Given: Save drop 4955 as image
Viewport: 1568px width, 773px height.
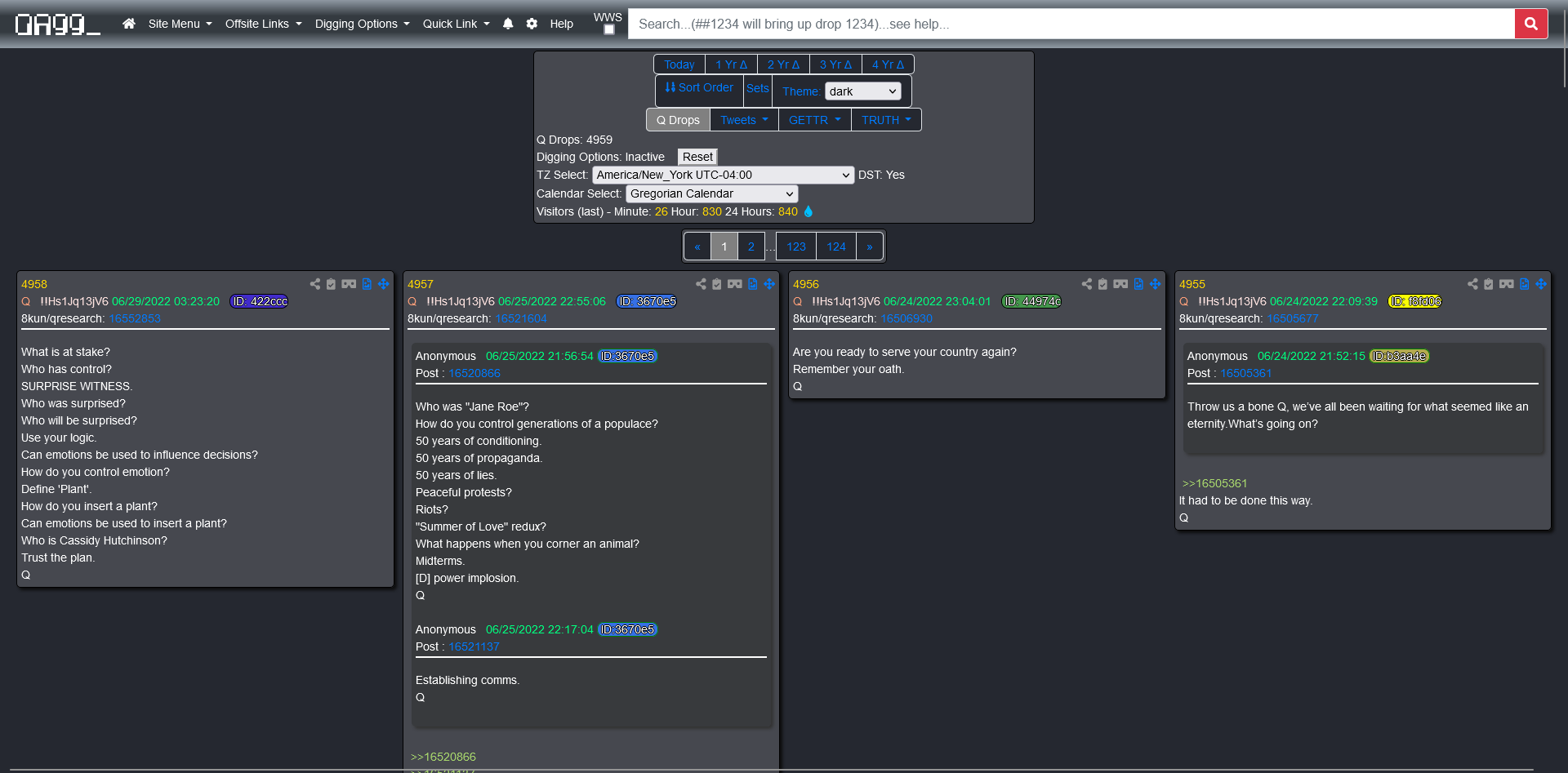Looking at the screenshot, I should 1525,284.
